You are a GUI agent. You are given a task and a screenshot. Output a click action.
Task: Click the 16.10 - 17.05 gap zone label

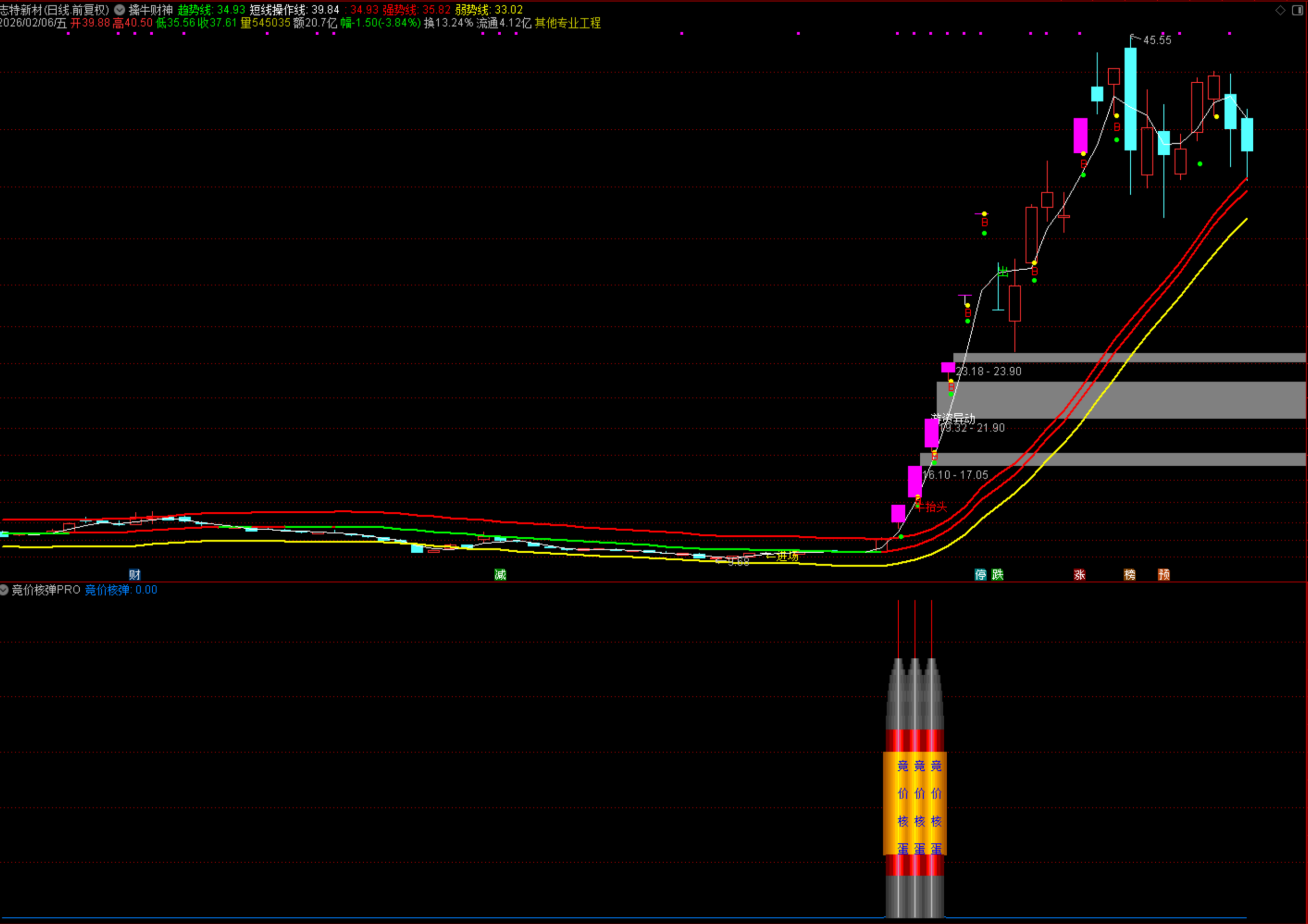click(955, 475)
